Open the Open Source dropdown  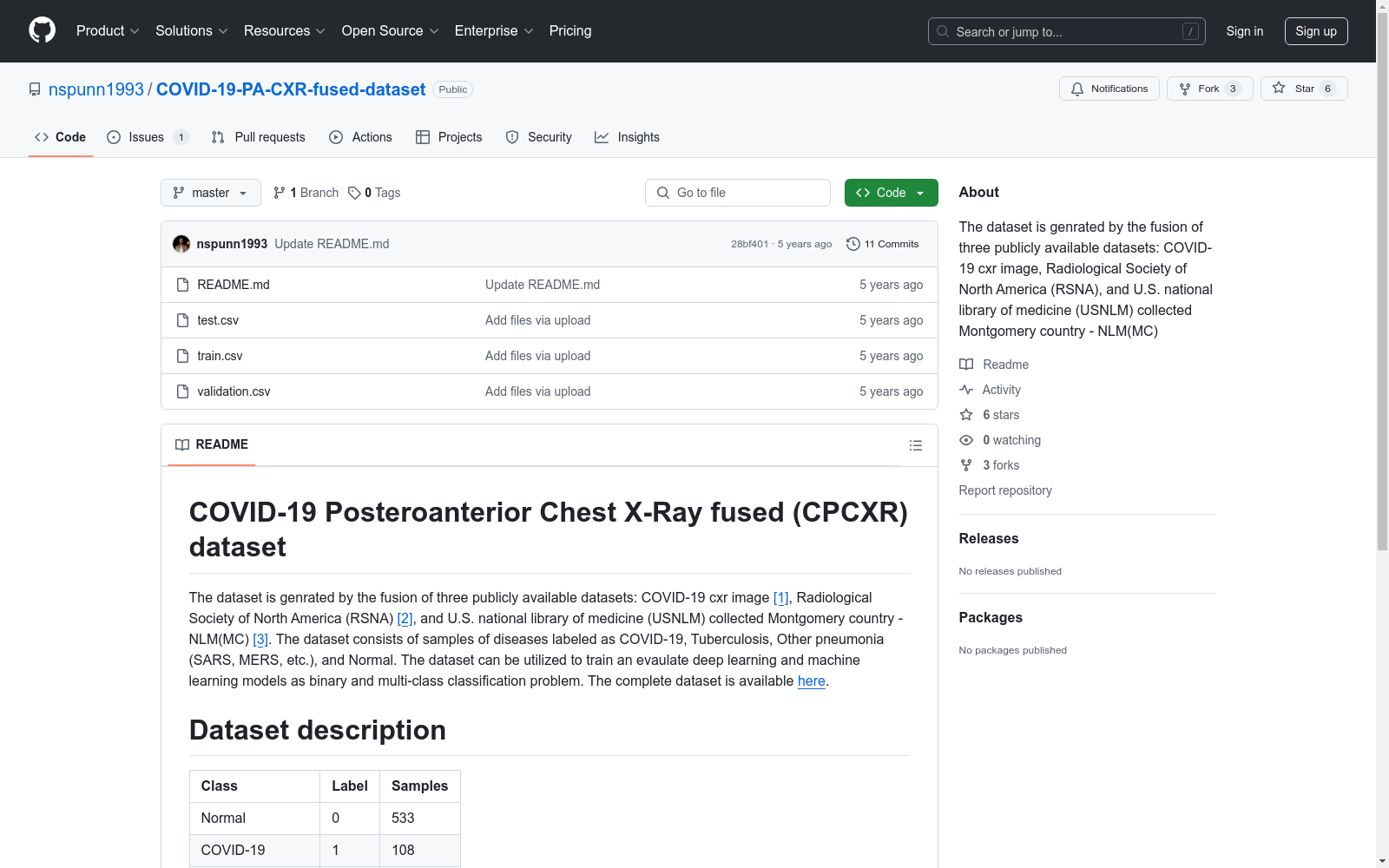(x=391, y=31)
